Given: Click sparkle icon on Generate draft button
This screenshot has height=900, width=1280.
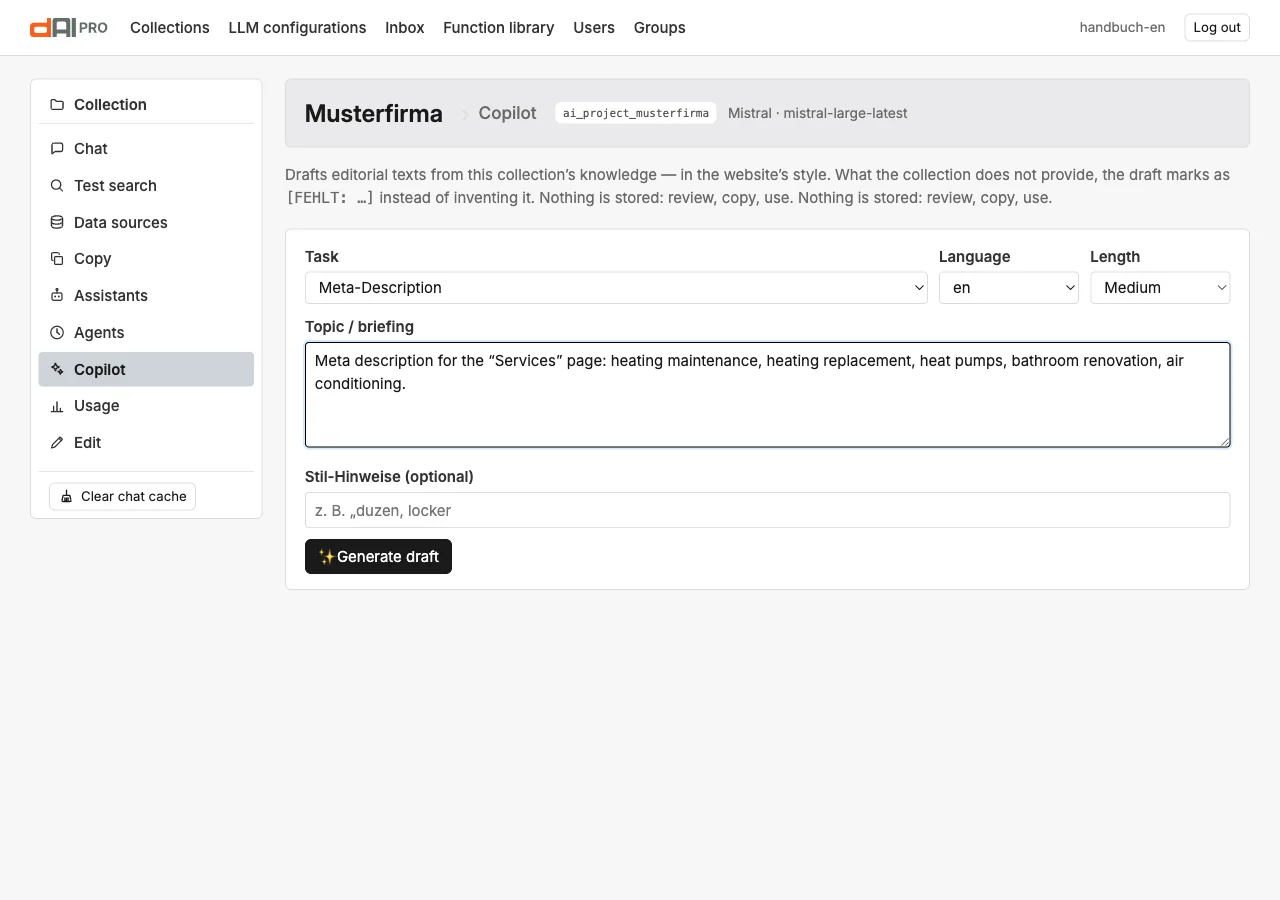Looking at the screenshot, I should tap(326, 557).
